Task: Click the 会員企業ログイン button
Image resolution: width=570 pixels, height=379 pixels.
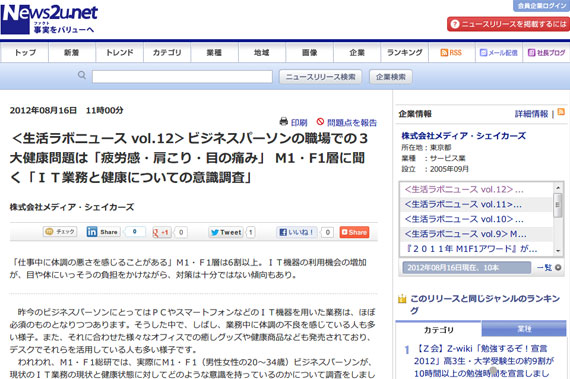Action: [542, 5]
